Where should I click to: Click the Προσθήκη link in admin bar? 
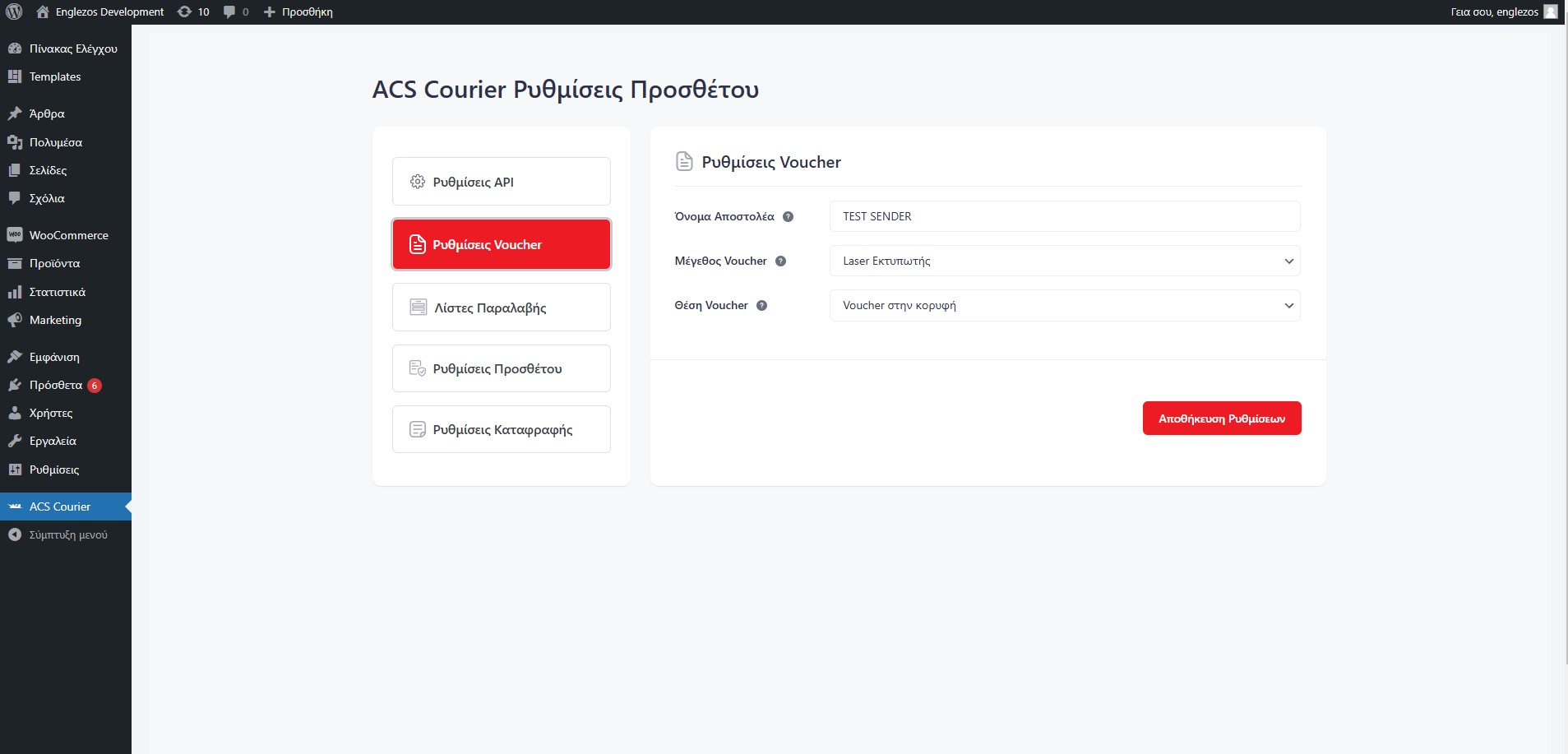point(307,12)
